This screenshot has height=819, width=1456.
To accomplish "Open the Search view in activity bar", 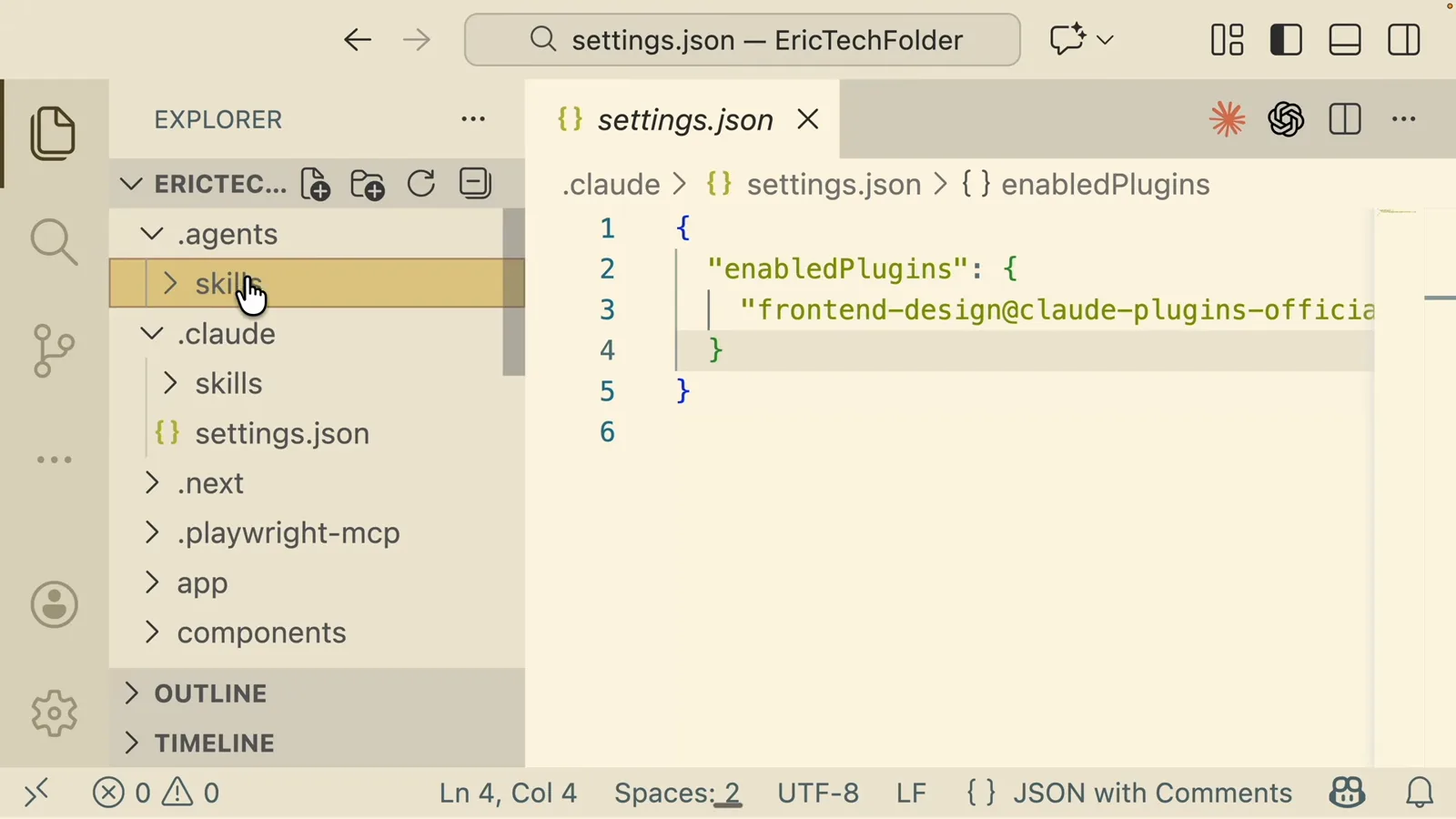I will [x=54, y=242].
